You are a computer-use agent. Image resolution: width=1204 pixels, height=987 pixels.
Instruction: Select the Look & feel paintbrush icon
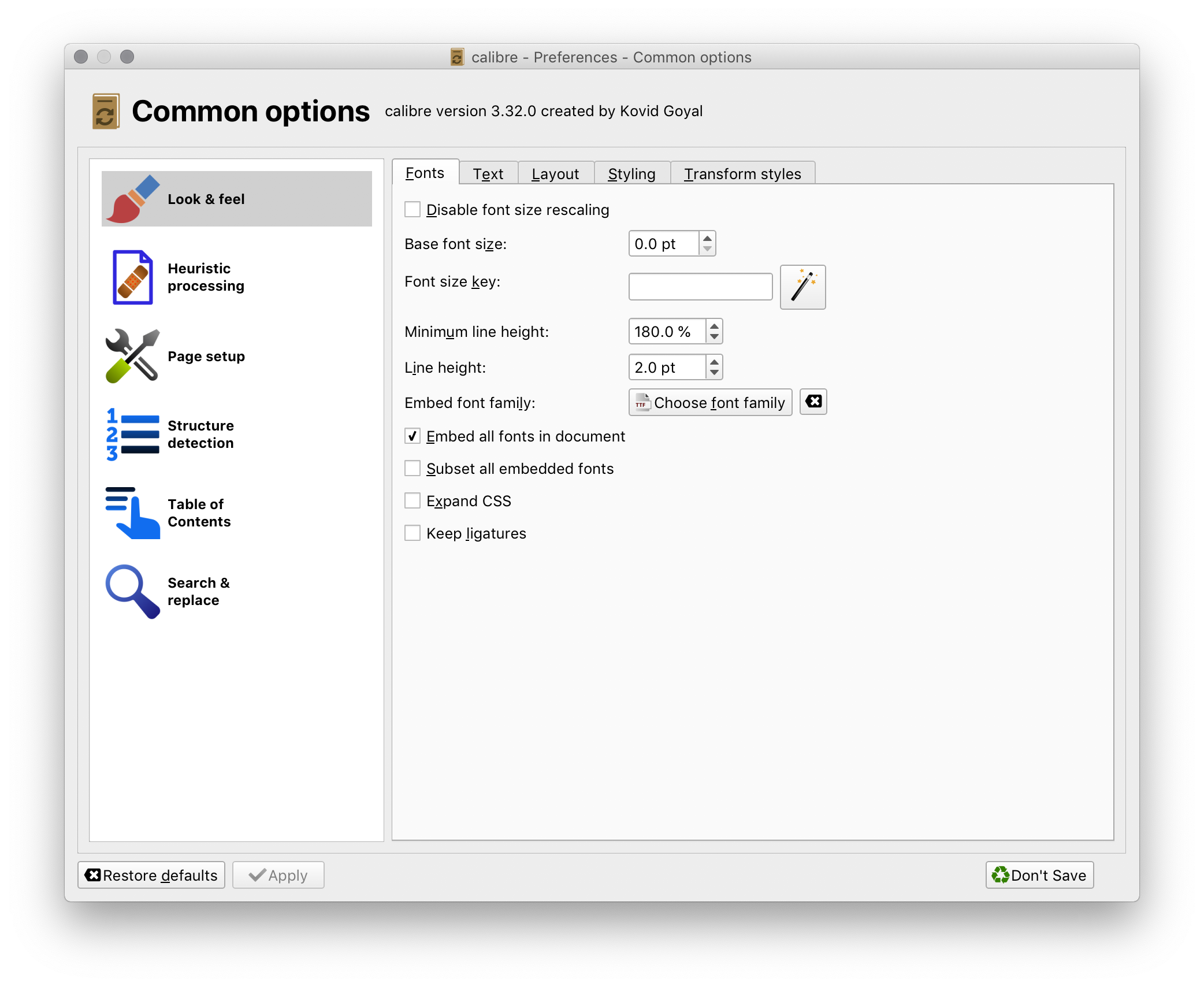(x=133, y=199)
